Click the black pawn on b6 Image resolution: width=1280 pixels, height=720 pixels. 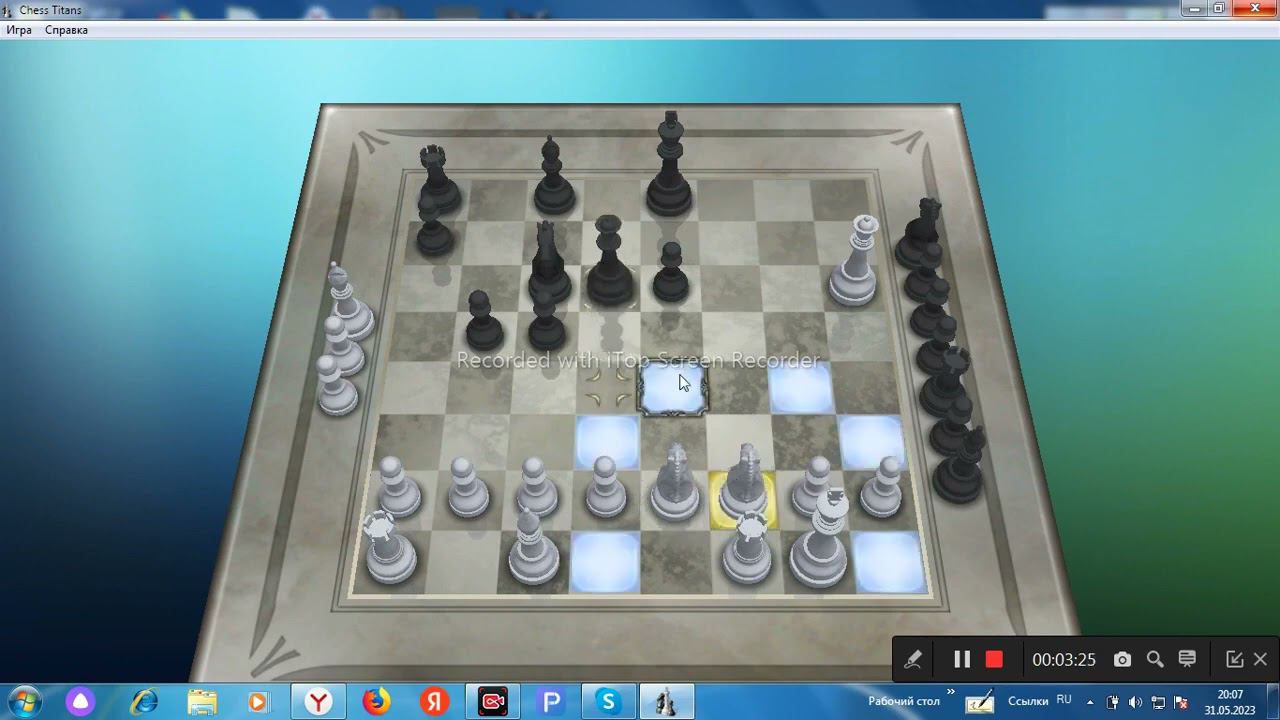(x=482, y=320)
